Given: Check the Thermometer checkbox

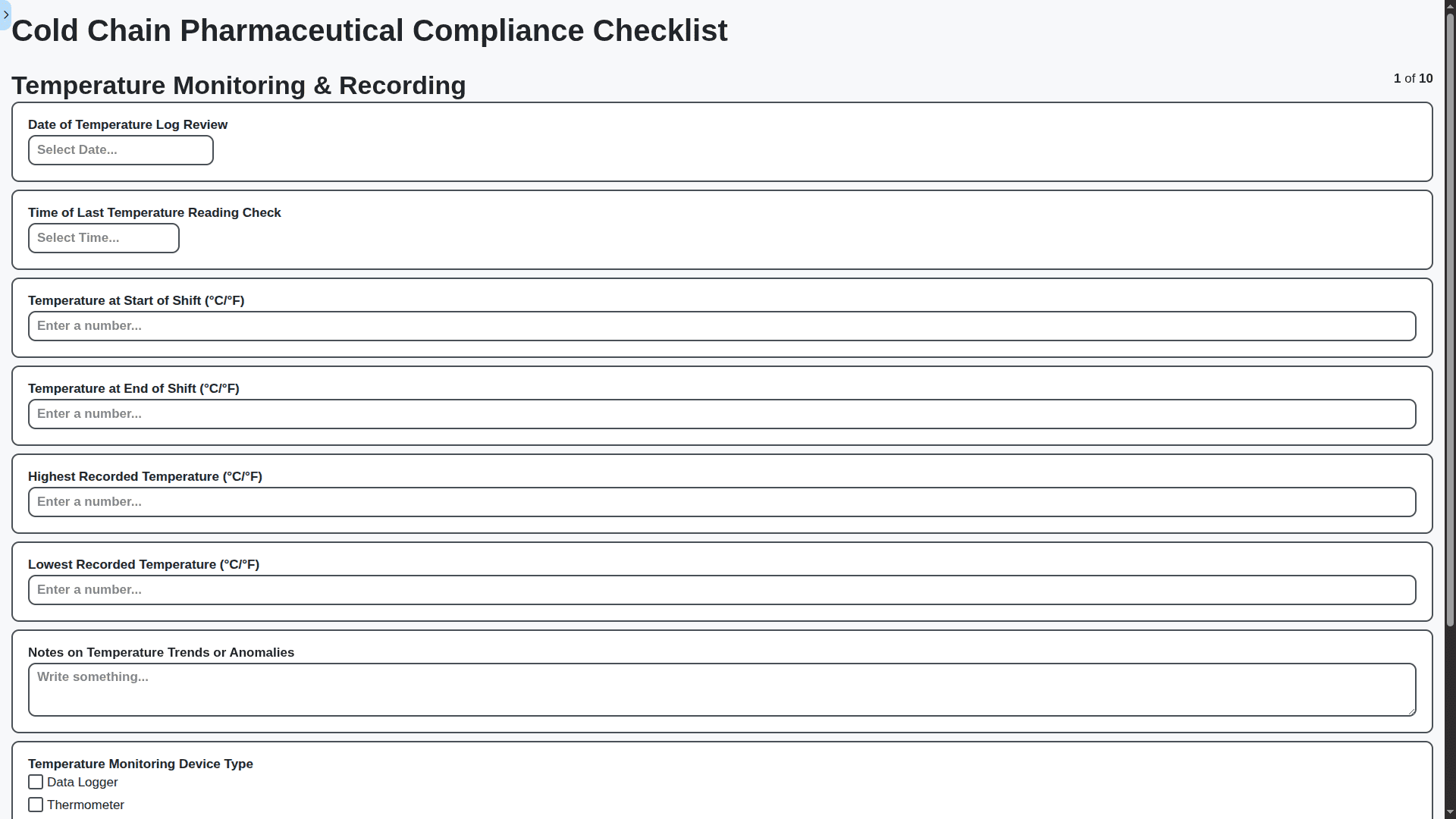Looking at the screenshot, I should [35, 804].
